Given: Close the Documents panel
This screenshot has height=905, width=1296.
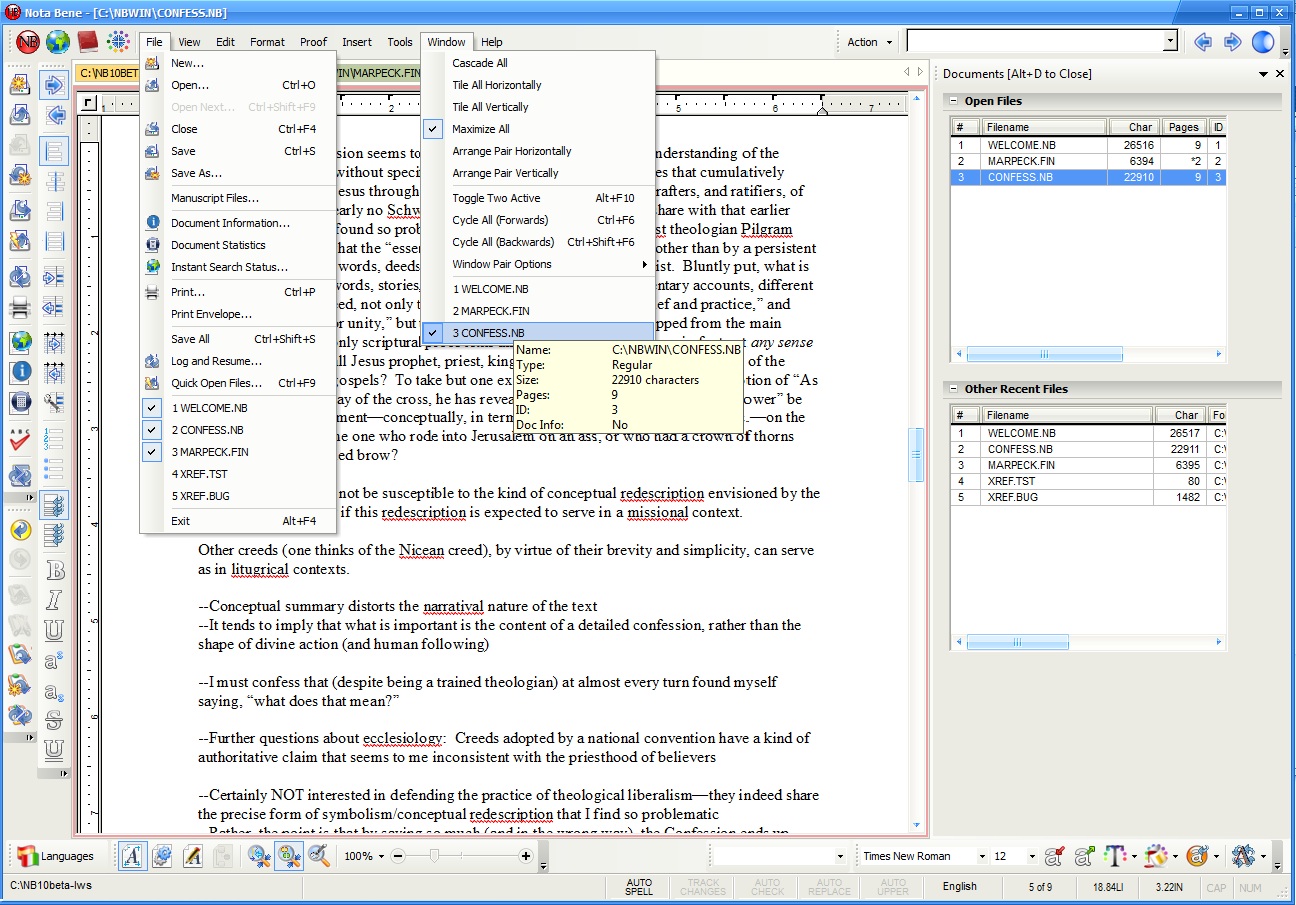Looking at the screenshot, I should [1279, 74].
